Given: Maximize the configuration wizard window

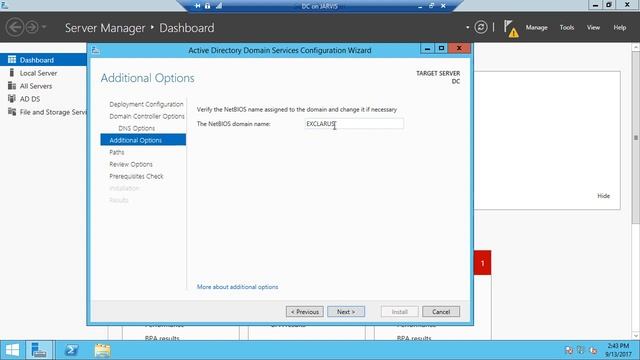Looking at the screenshot, I should [x=441, y=49].
